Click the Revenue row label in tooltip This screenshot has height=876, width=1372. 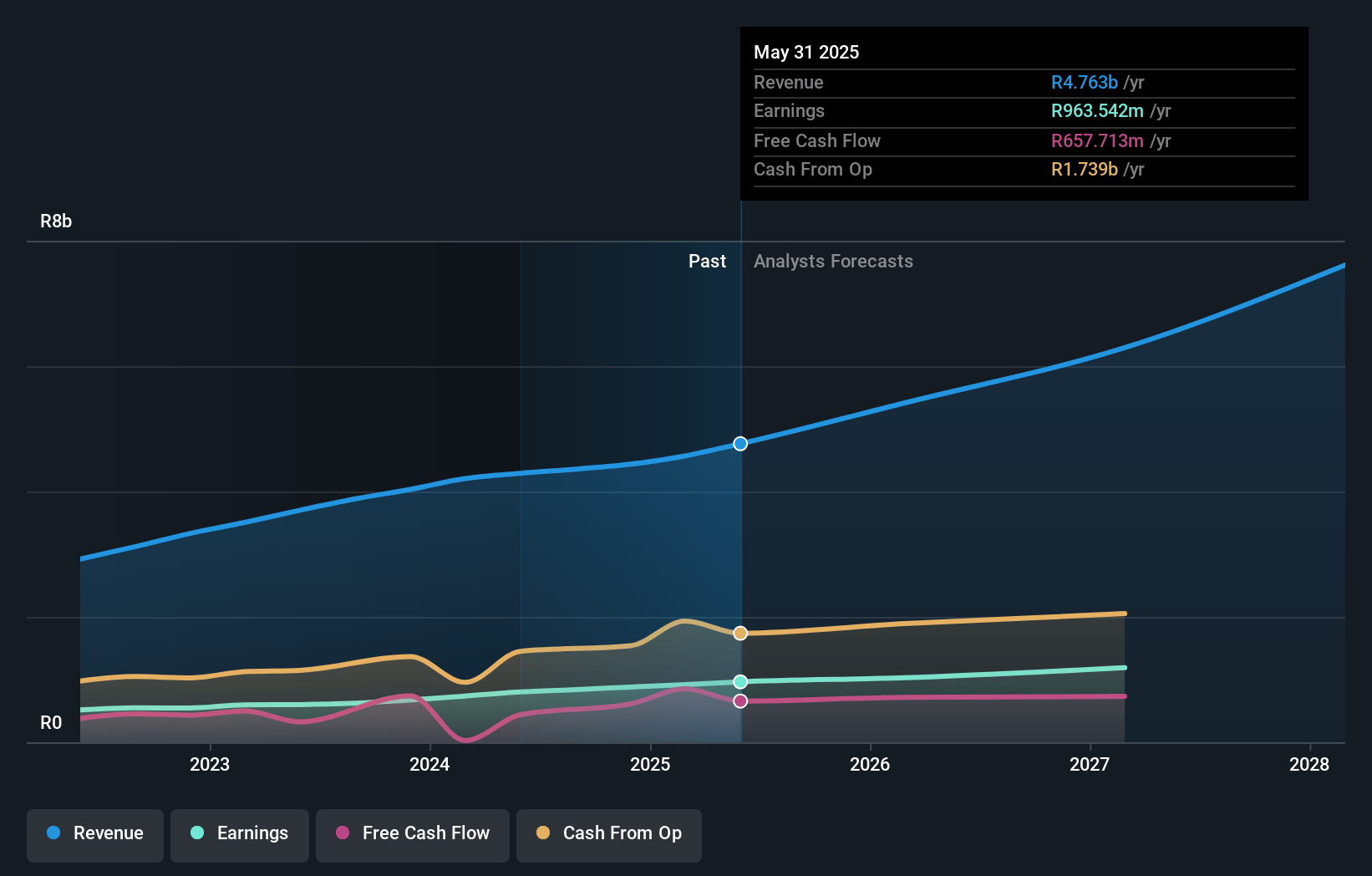pyautogui.click(x=789, y=82)
